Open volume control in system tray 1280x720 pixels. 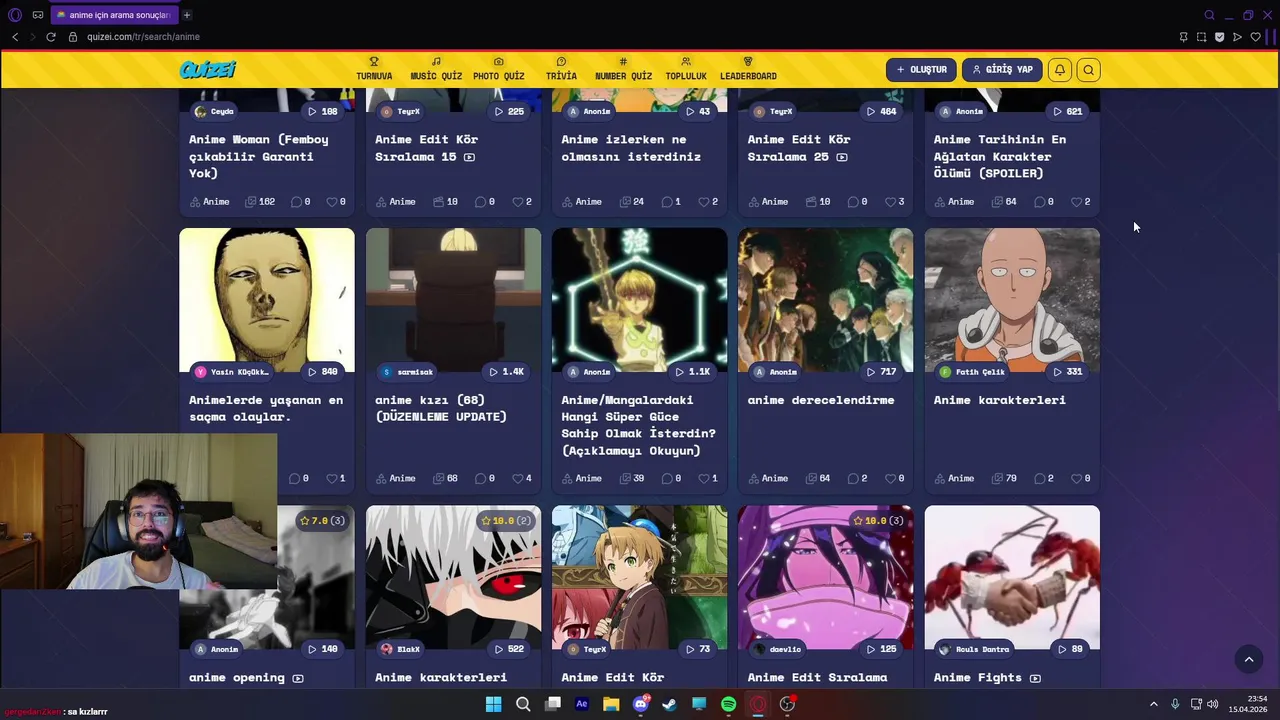click(1213, 704)
